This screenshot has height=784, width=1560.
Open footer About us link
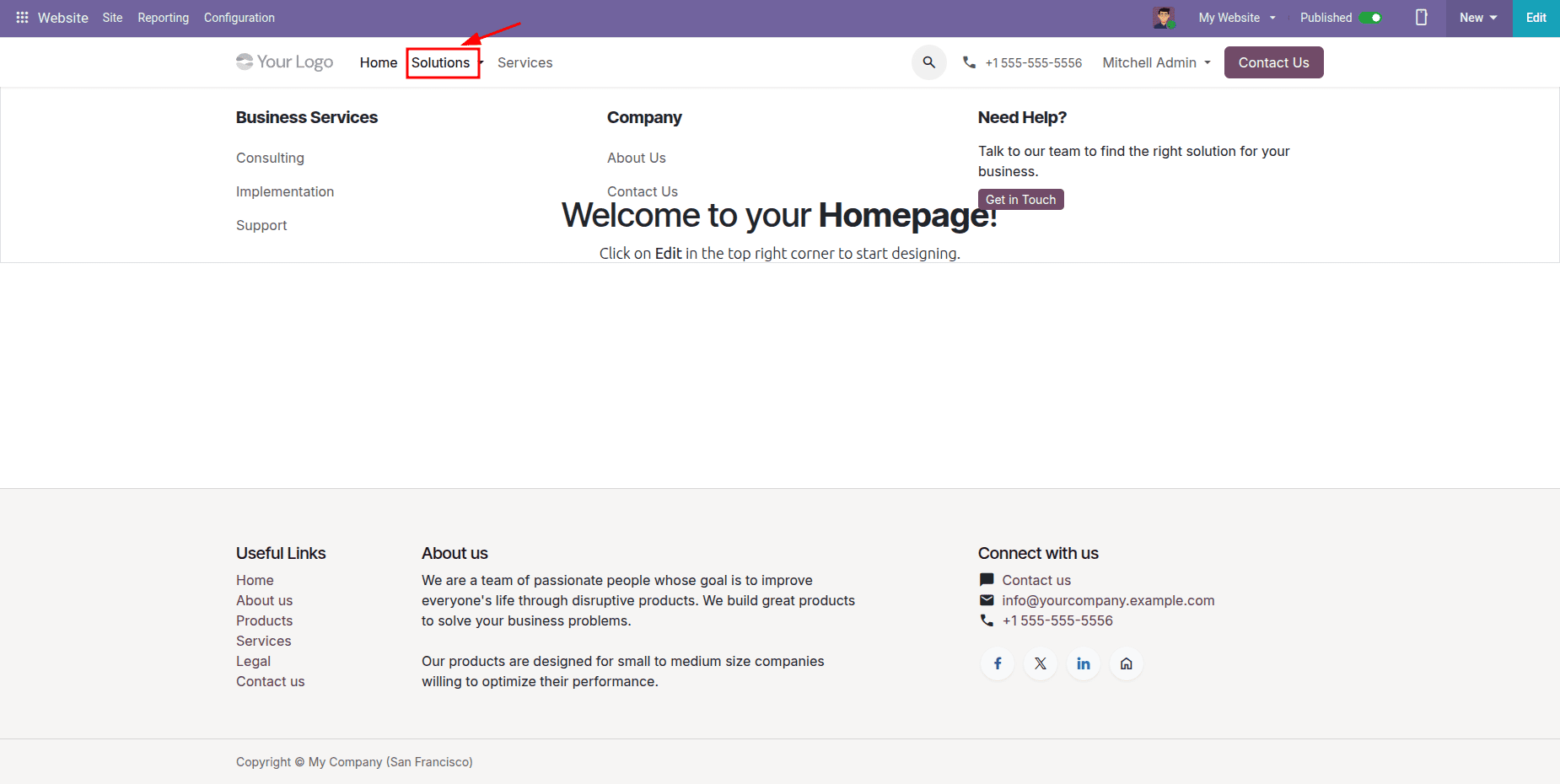[x=264, y=600]
